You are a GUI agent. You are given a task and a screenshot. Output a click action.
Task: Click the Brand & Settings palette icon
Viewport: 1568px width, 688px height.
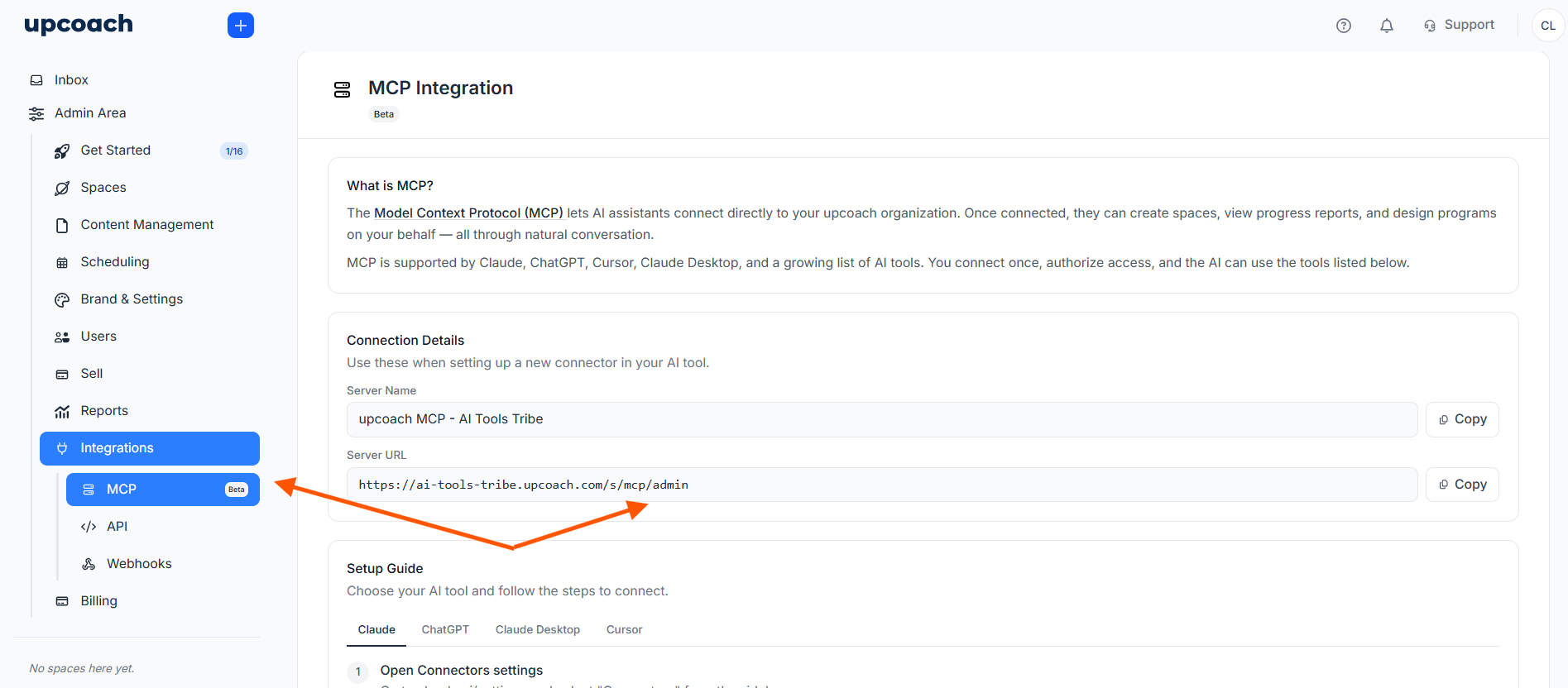pyautogui.click(x=62, y=299)
